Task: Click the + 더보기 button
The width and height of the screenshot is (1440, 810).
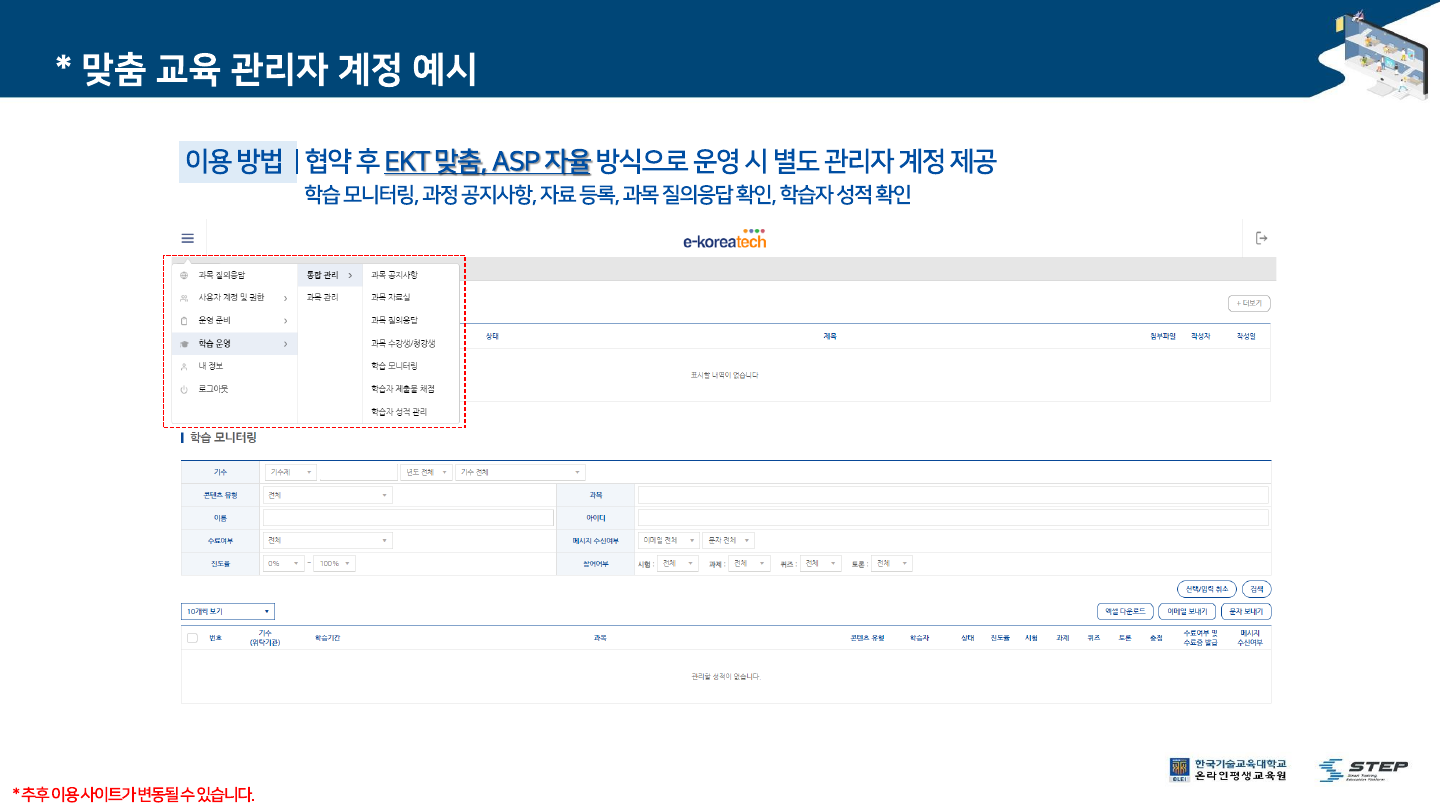Action: pyautogui.click(x=1249, y=303)
